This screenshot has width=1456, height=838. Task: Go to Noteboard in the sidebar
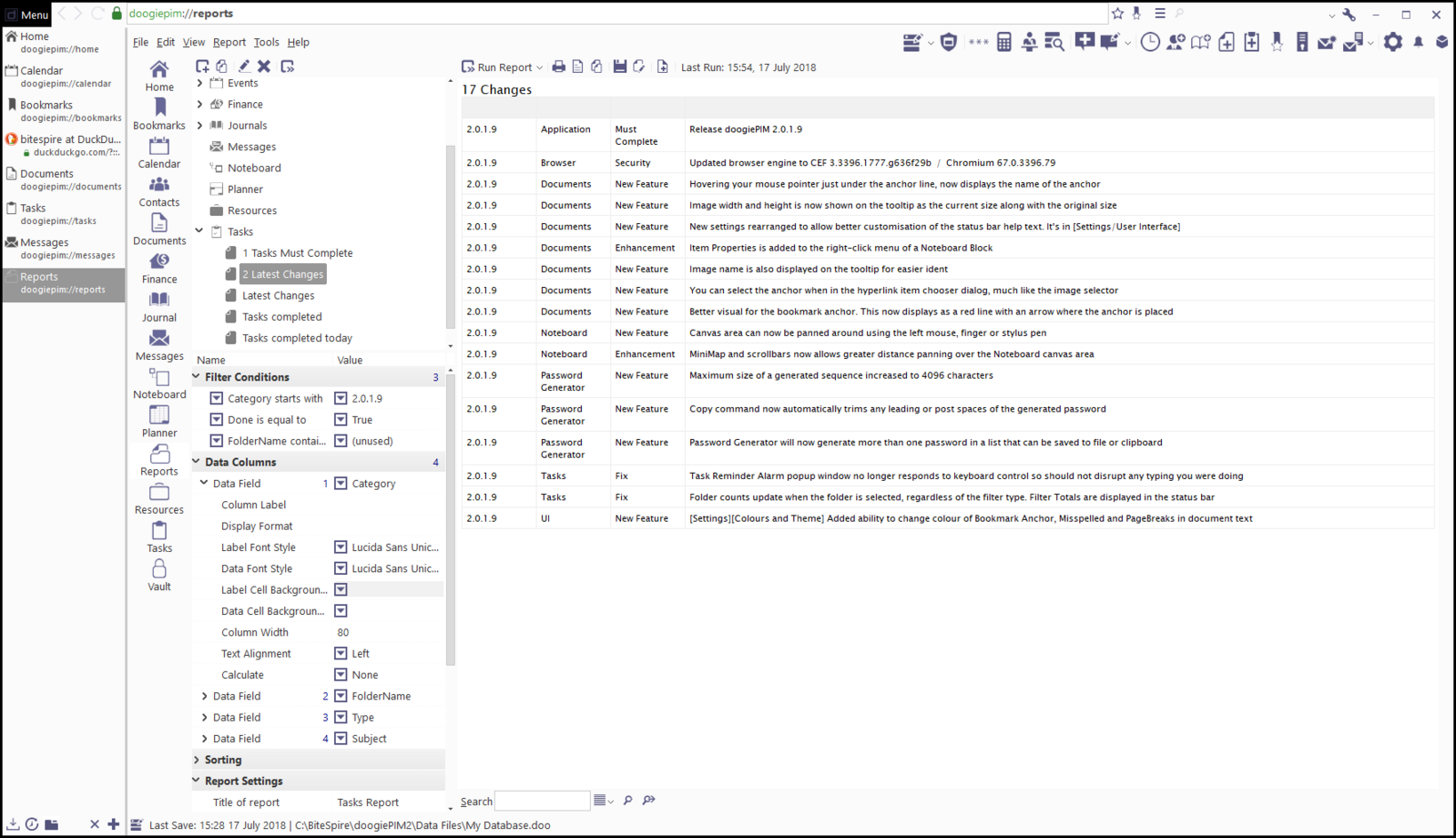[159, 383]
